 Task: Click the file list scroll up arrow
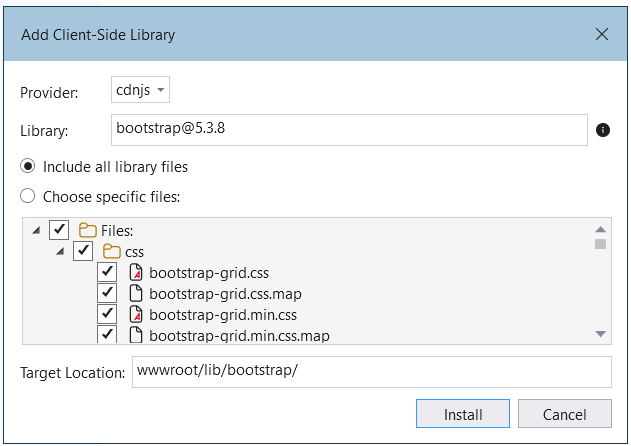pyautogui.click(x=600, y=229)
